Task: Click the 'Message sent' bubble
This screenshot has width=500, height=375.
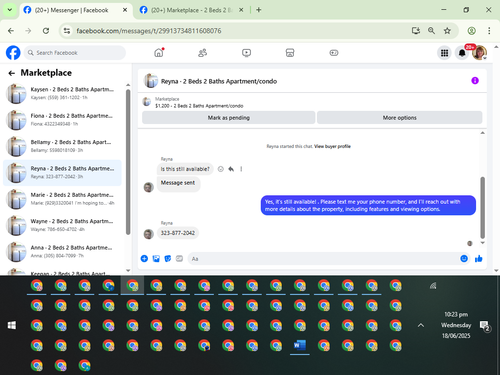Action: pyautogui.click(x=178, y=183)
